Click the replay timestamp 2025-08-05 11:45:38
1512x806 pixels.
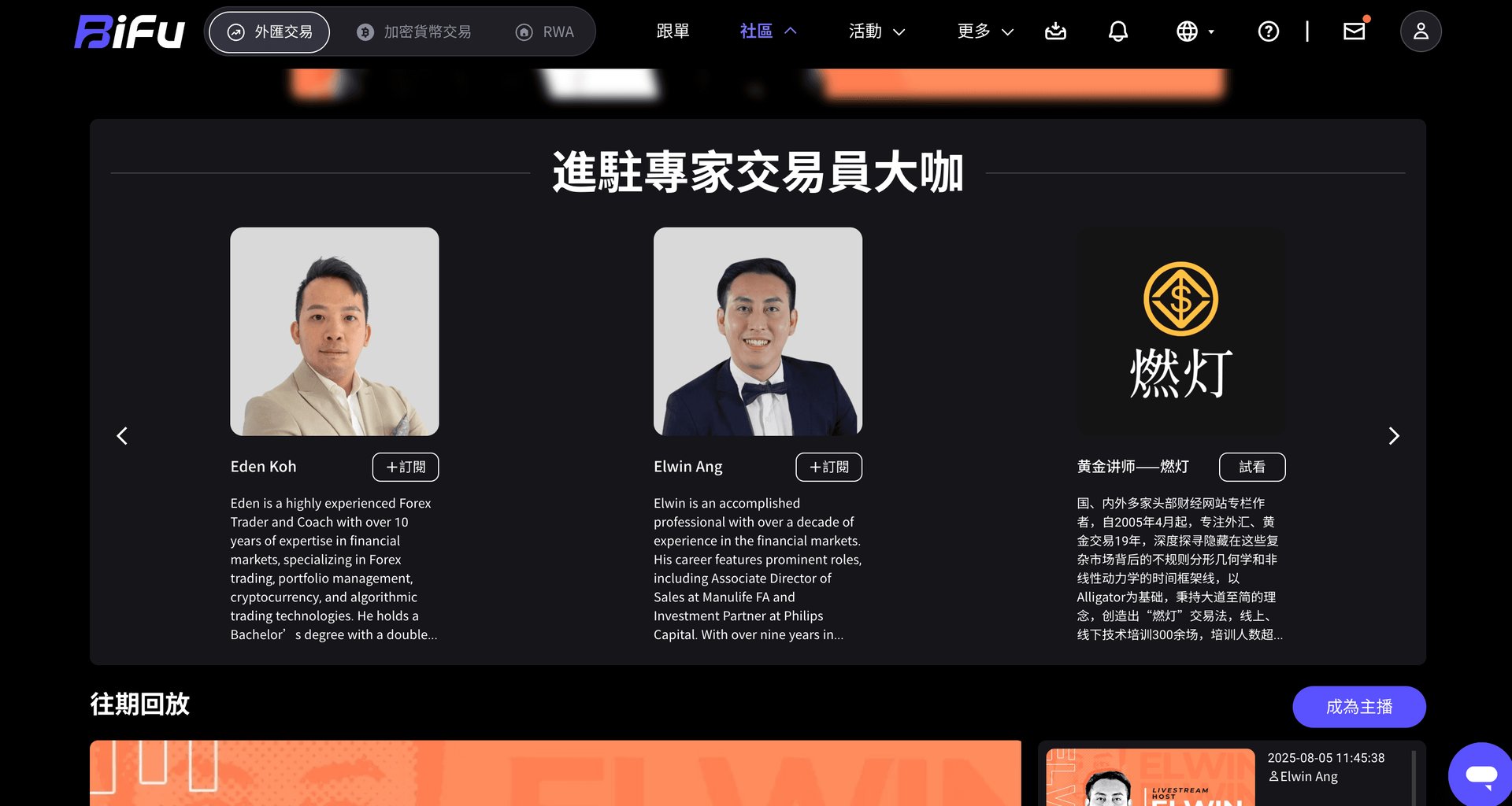1326,758
